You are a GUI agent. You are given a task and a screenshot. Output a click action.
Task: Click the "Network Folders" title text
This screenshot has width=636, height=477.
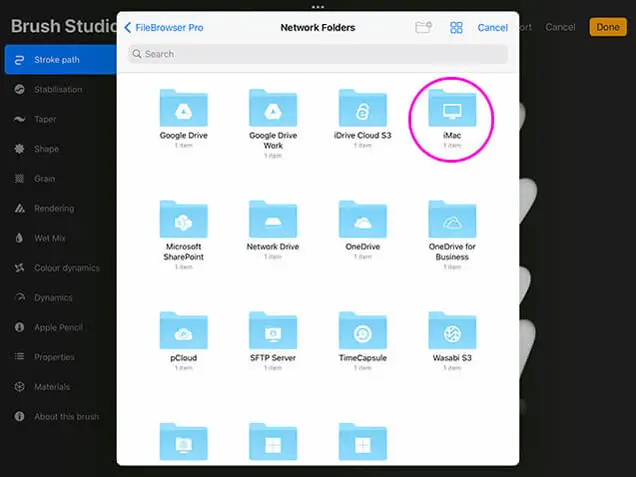(x=318, y=28)
